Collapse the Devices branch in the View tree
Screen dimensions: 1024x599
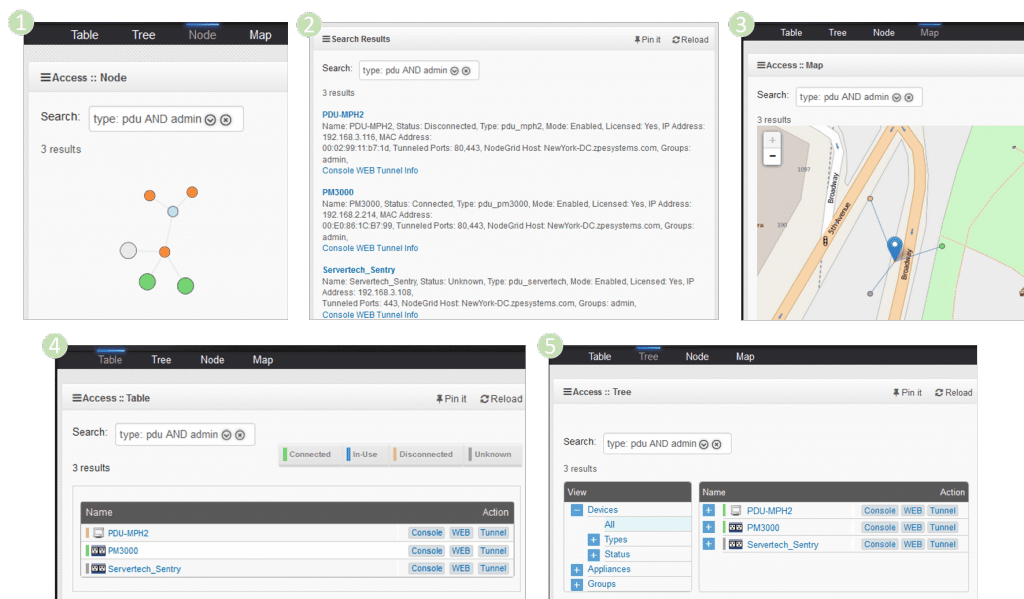(x=576, y=510)
